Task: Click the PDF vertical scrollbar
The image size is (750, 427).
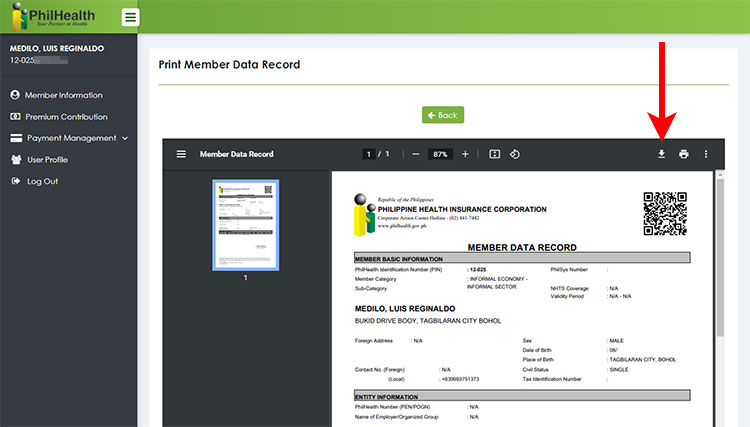Action: pyautogui.click(x=720, y=257)
